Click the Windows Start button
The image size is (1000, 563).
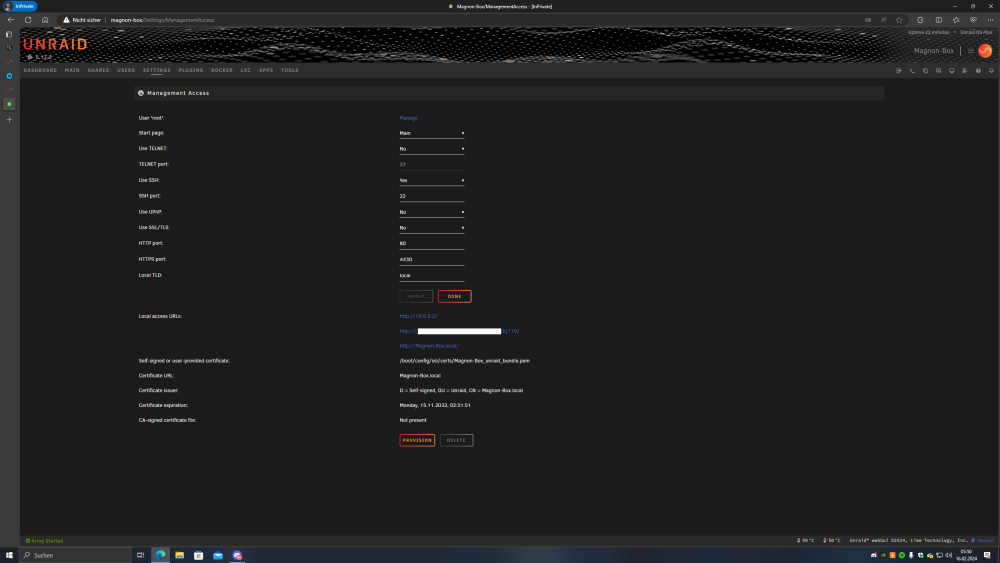(x=9, y=555)
